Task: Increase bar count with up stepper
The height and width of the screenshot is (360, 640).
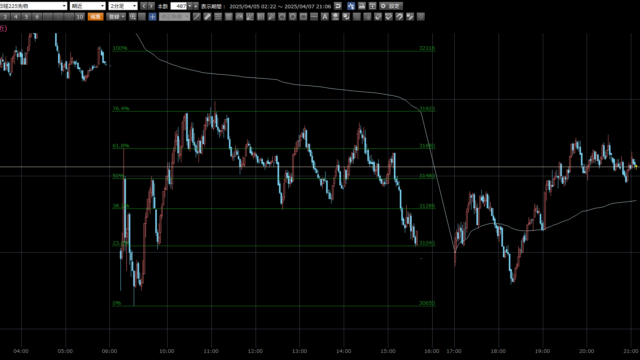Action: tap(196, 6)
